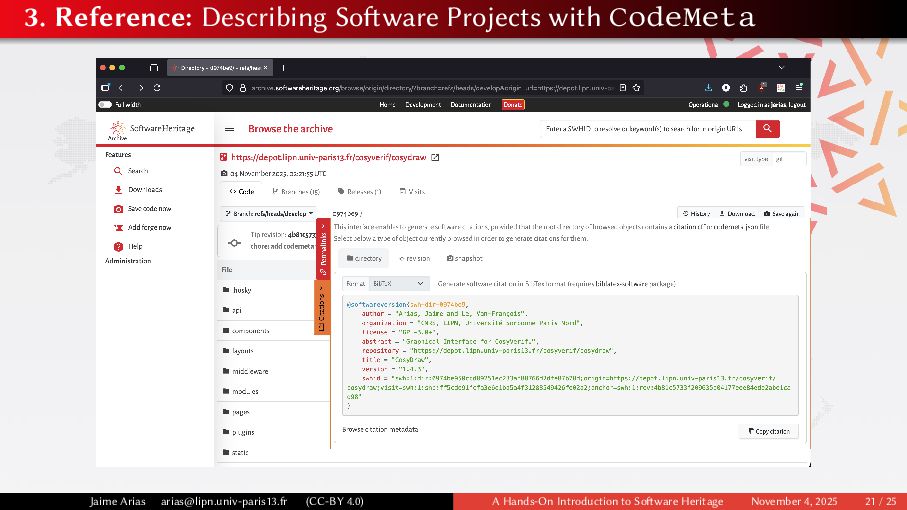Screen dimensions: 907x510
Task: Toggle the Full width switch
Action: click(105, 104)
